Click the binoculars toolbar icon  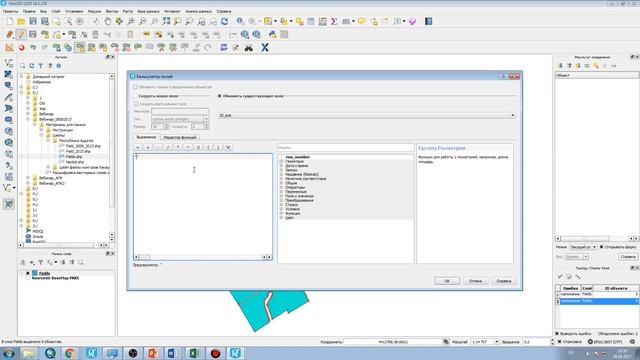249,48
